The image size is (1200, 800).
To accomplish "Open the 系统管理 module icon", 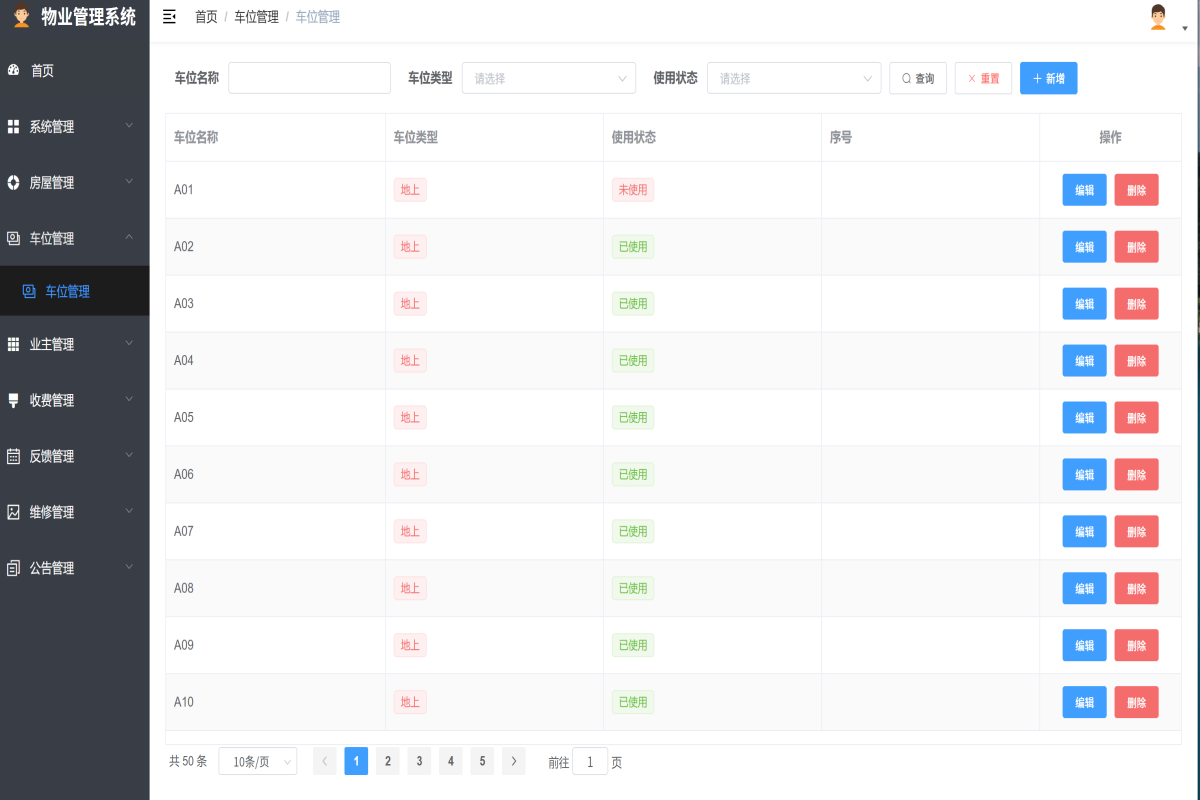I will (13, 126).
